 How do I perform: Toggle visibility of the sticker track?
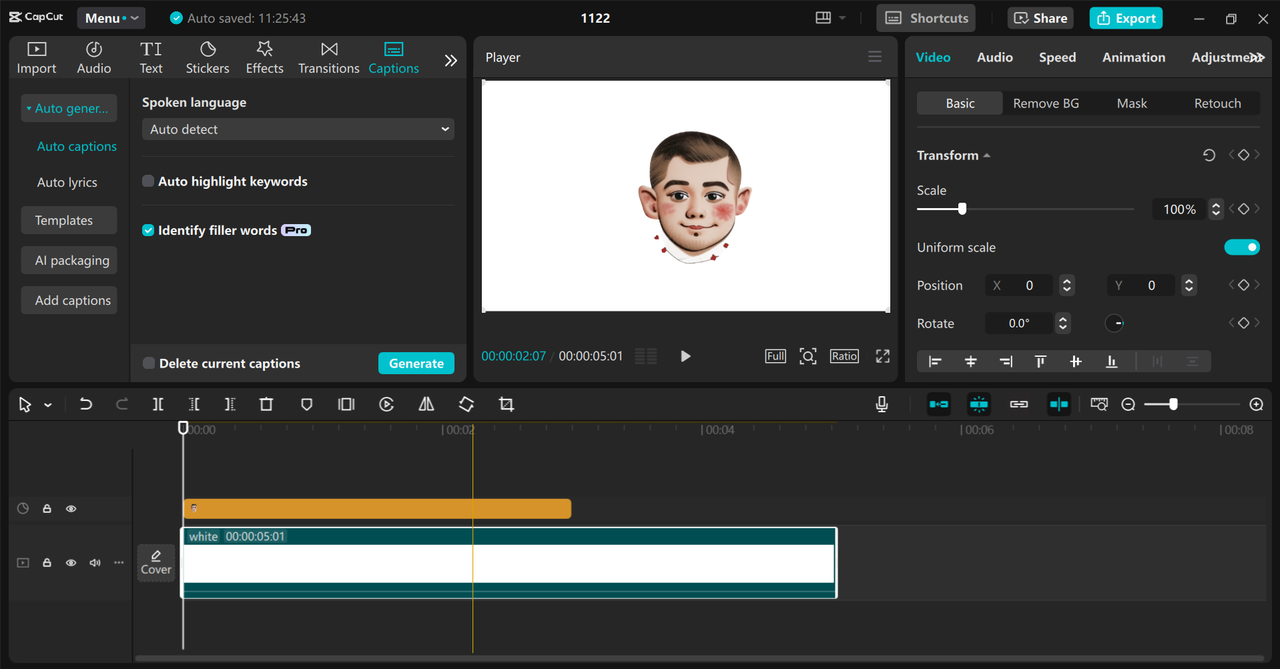click(x=71, y=509)
